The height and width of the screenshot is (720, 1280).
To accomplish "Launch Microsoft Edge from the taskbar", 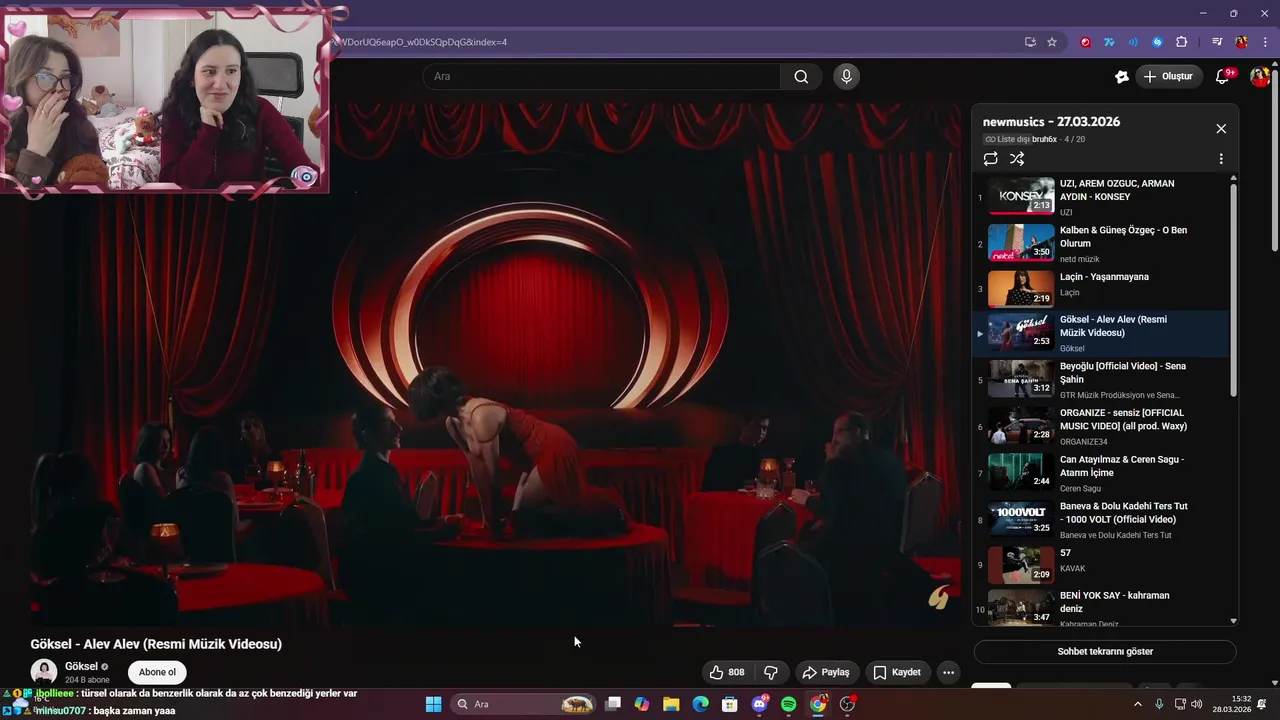I will point(700,704).
